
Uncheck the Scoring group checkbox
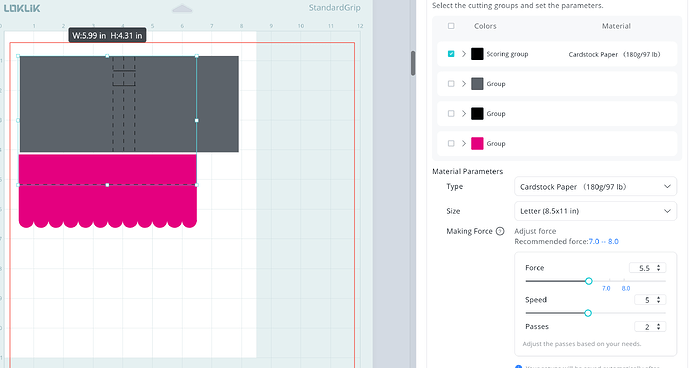(451, 54)
